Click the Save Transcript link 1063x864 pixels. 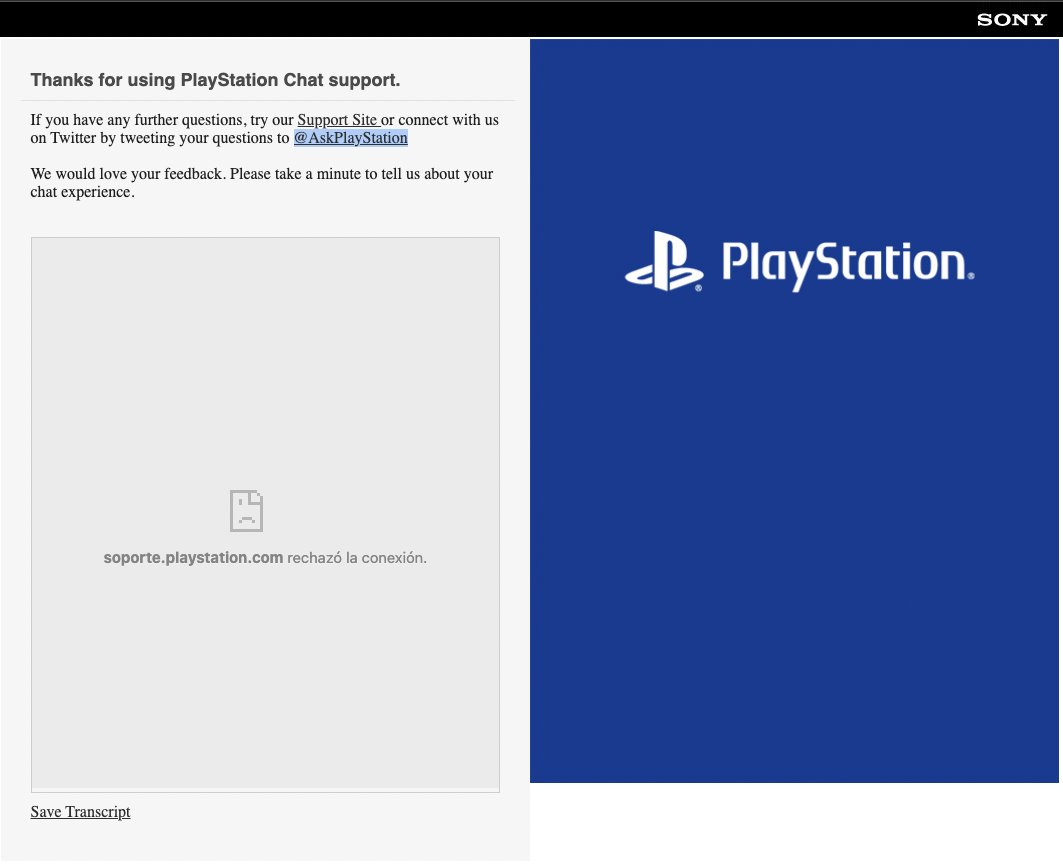(80, 812)
